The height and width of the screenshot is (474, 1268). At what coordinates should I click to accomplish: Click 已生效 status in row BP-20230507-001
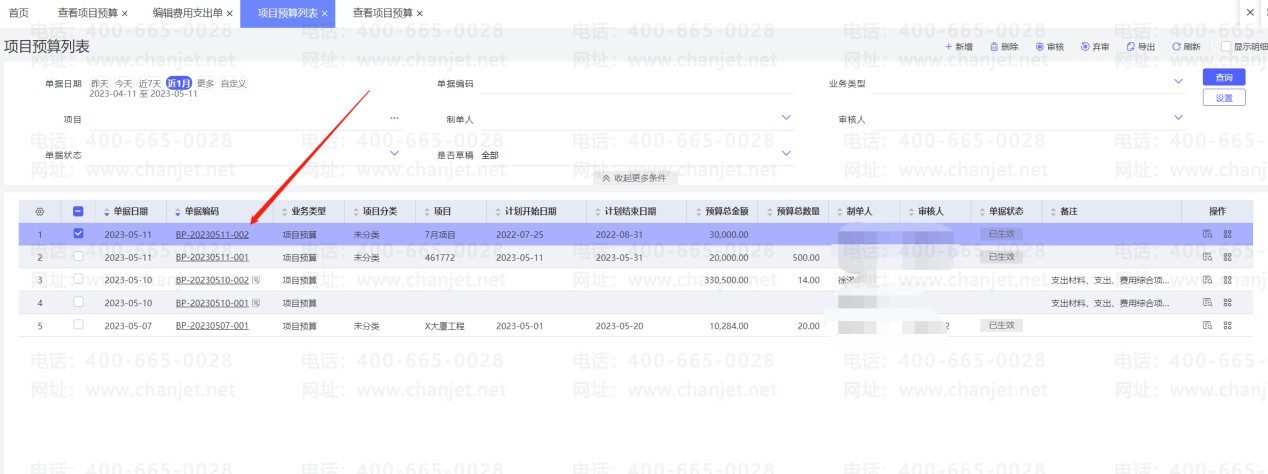click(1001, 325)
